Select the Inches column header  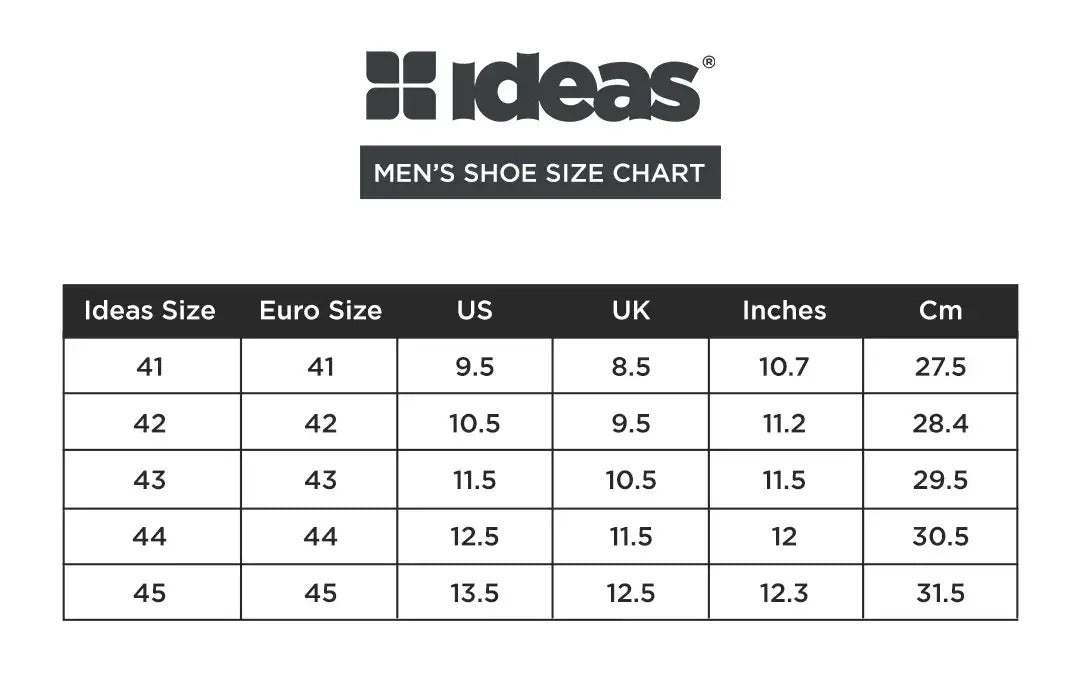[784, 311]
